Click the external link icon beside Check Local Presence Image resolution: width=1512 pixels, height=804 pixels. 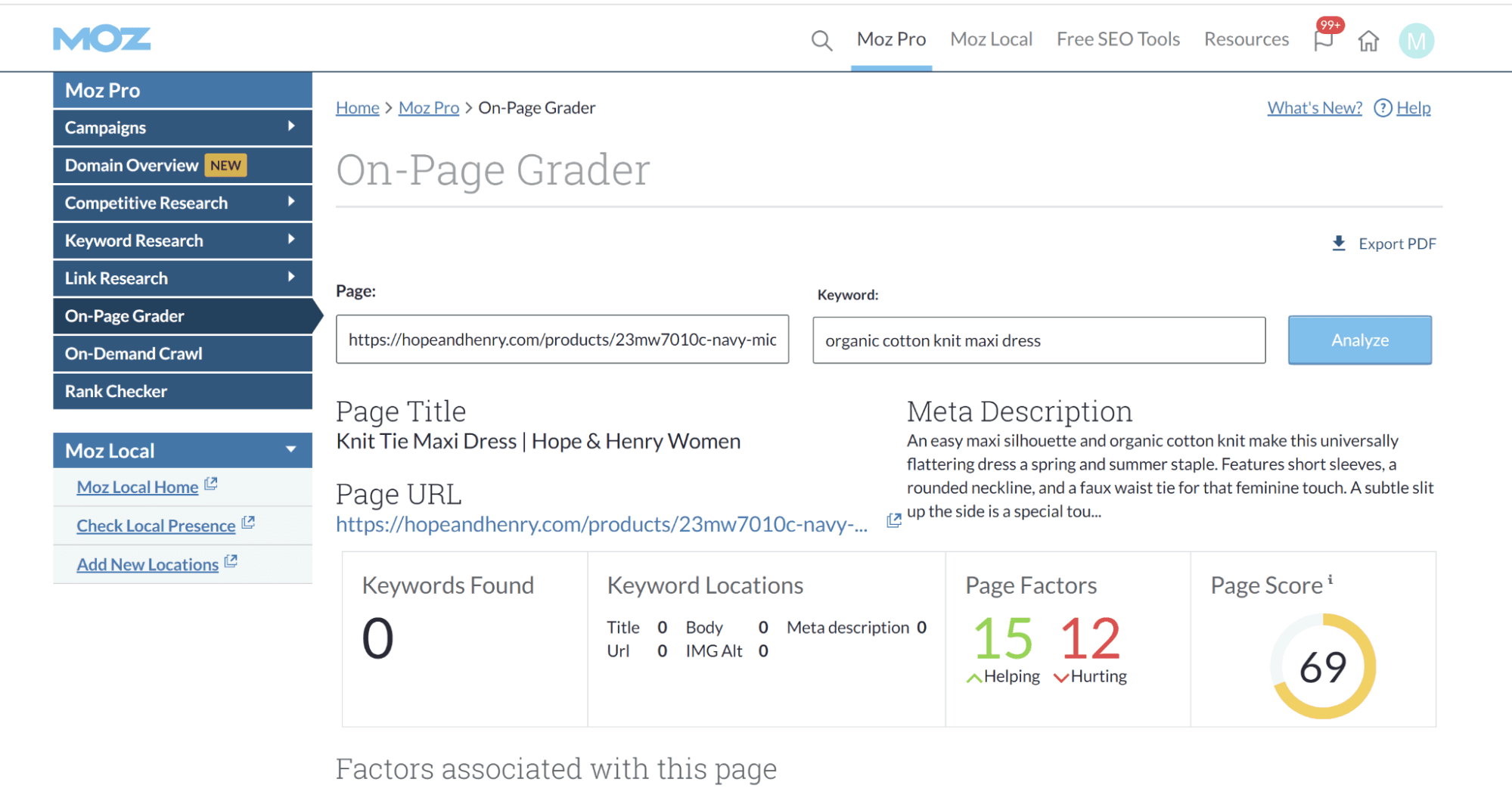click(248, 523)
